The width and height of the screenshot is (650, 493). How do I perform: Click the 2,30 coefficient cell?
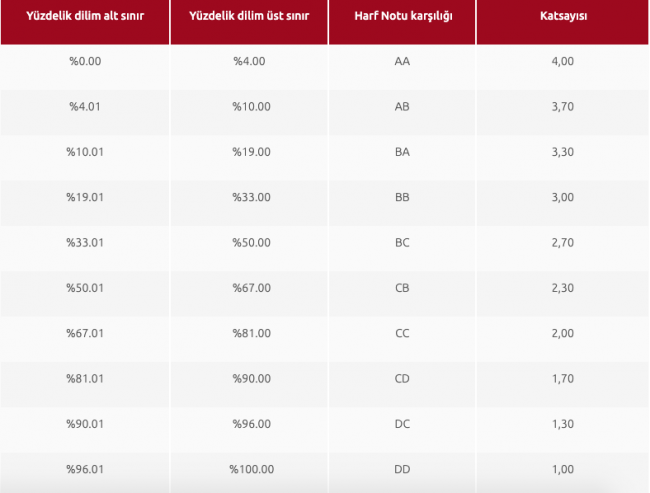pos(563,294)
